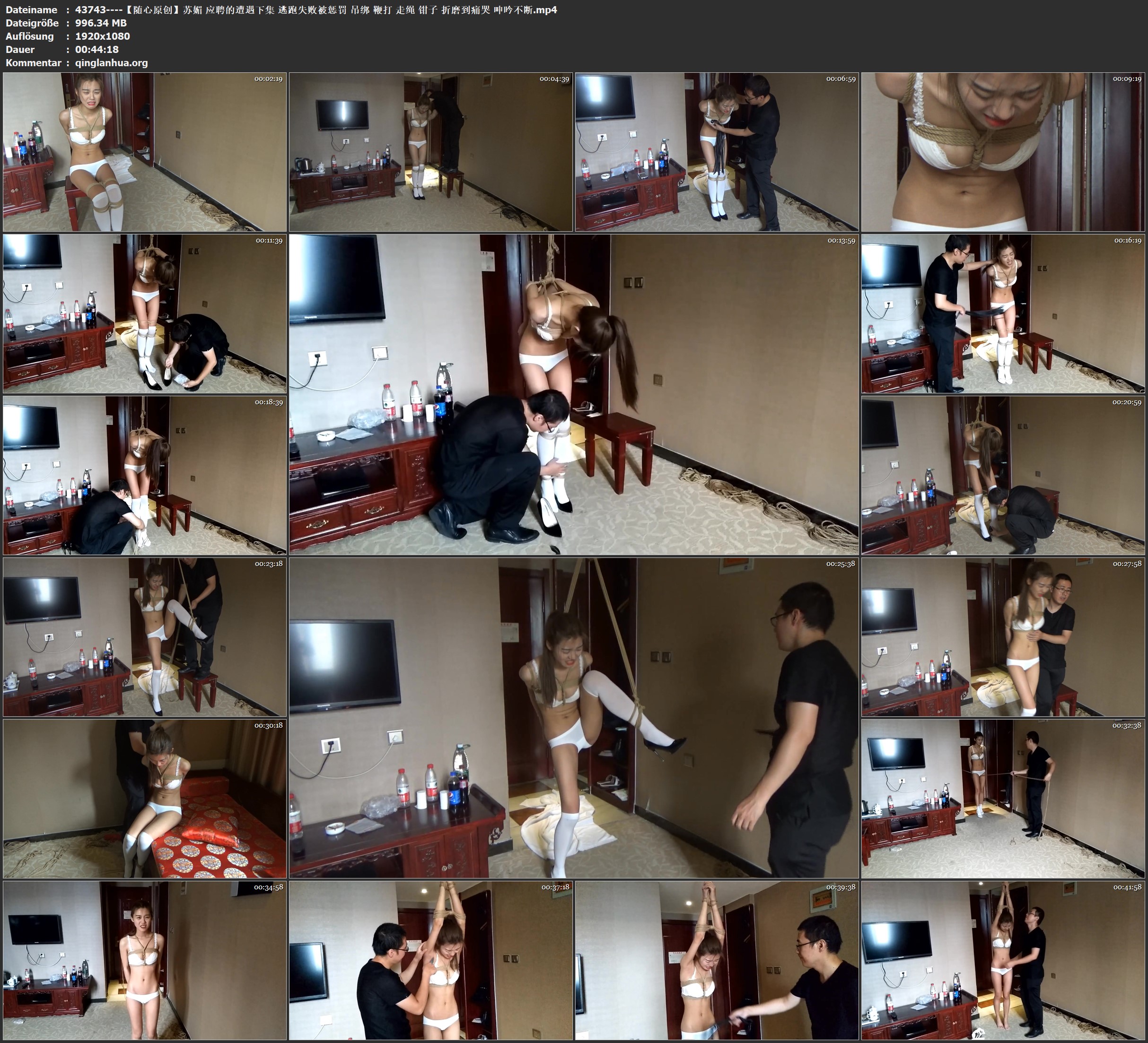1148x1043 pixels.
Task: Open the frame marked 00:04:39
Action: [430, 152]
